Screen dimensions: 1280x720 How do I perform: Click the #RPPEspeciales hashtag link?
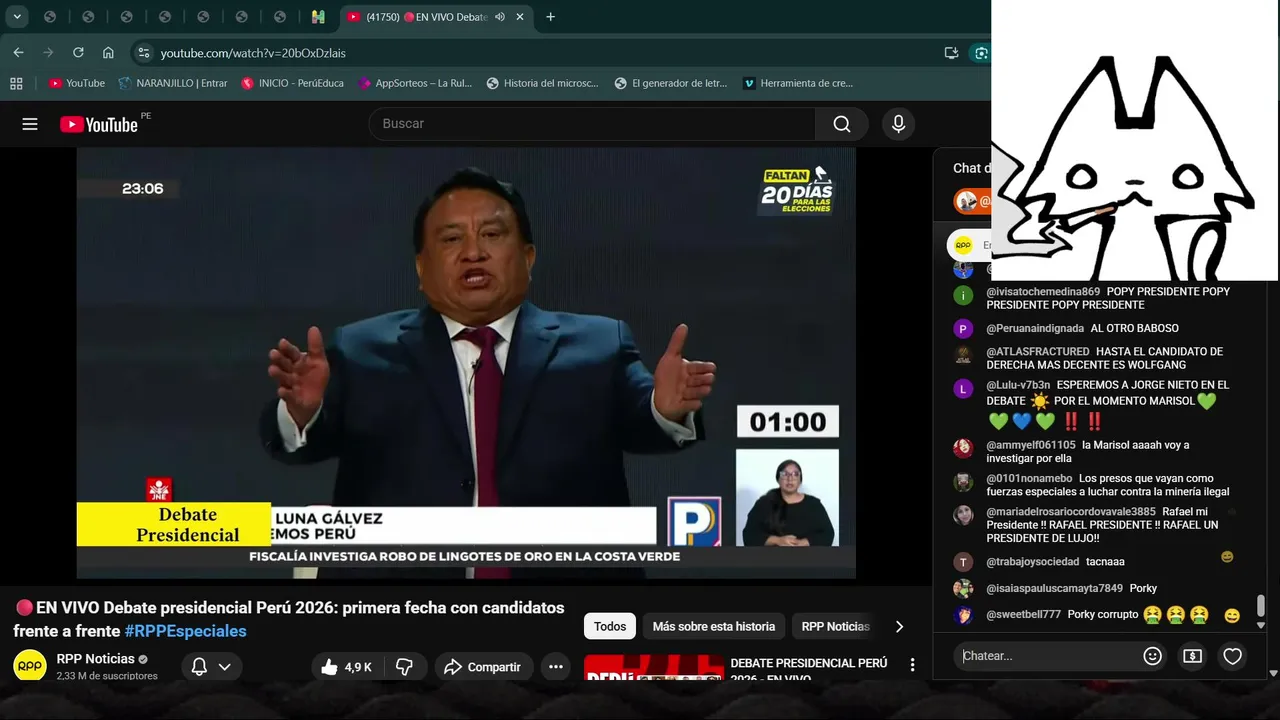[185, 631]
